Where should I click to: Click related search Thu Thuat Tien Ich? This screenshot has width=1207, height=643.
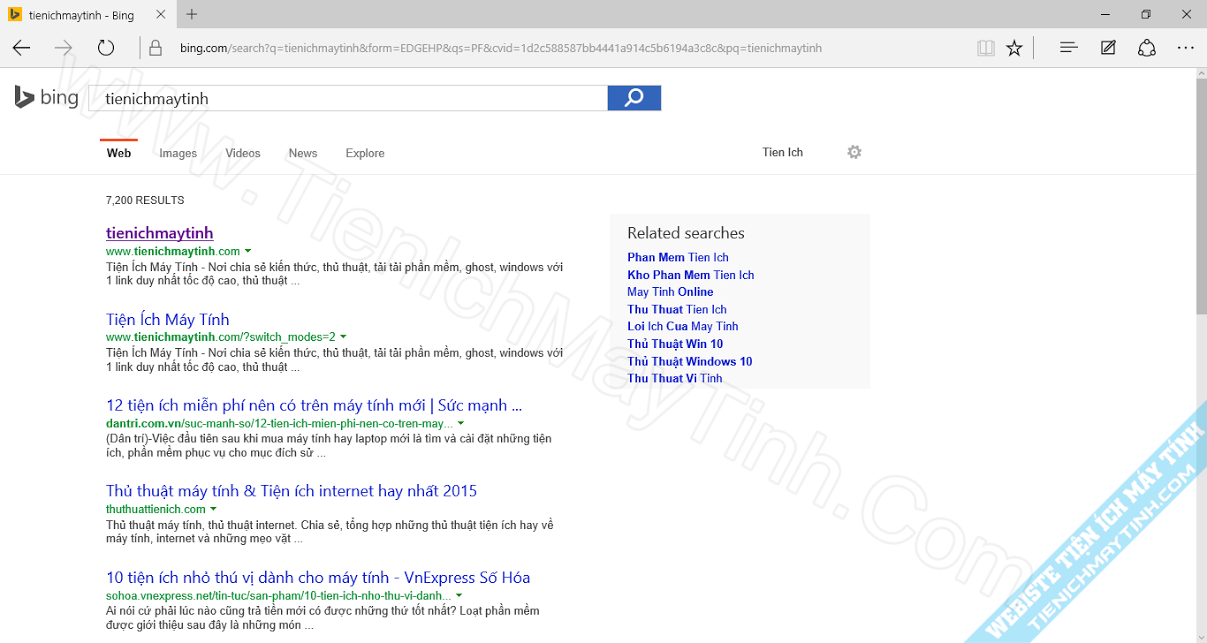(x=677, y=309)
